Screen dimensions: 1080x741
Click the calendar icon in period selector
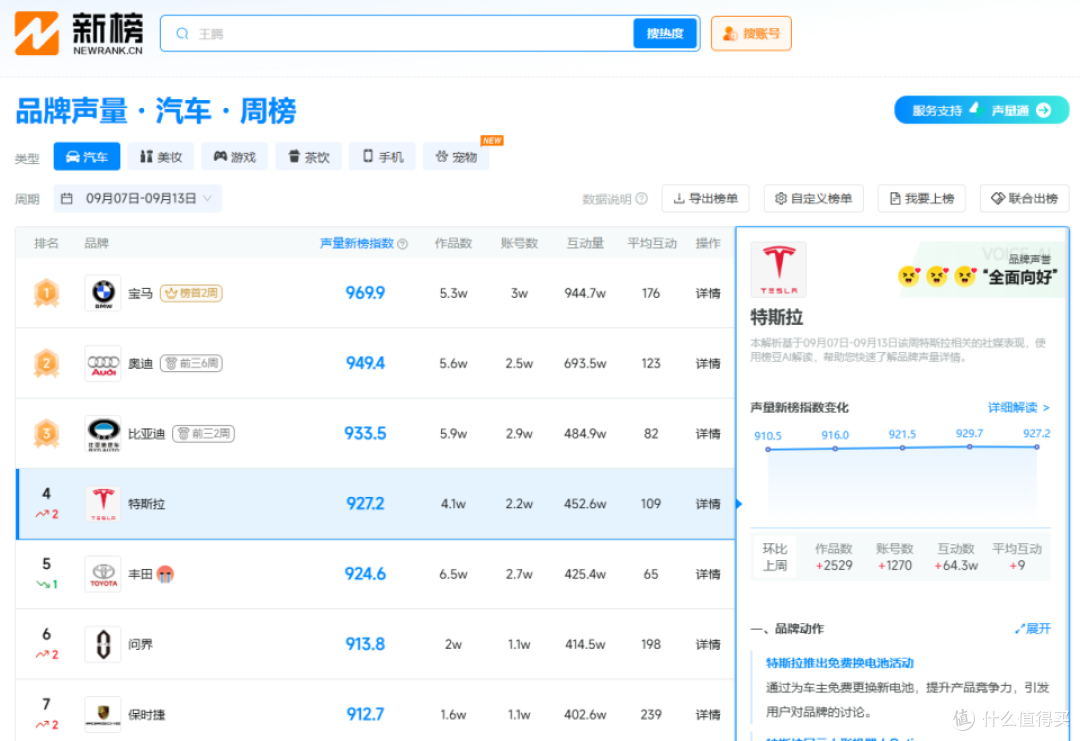pyautogui.click(x=67, y=198)
